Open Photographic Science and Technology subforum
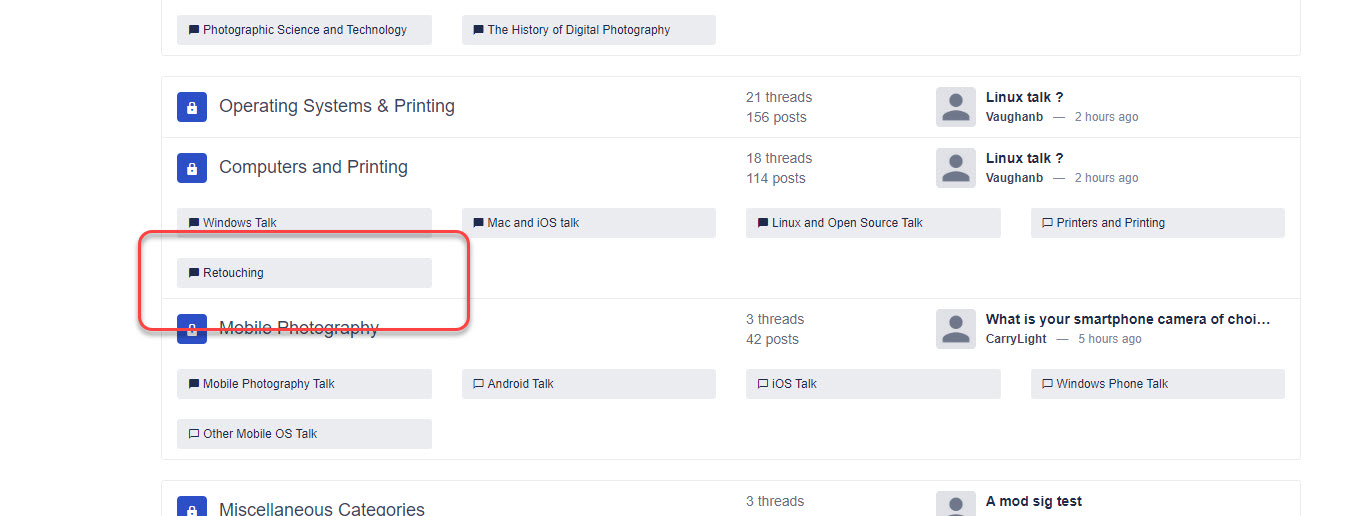The image size is (1359, 516). coord(304,30)
